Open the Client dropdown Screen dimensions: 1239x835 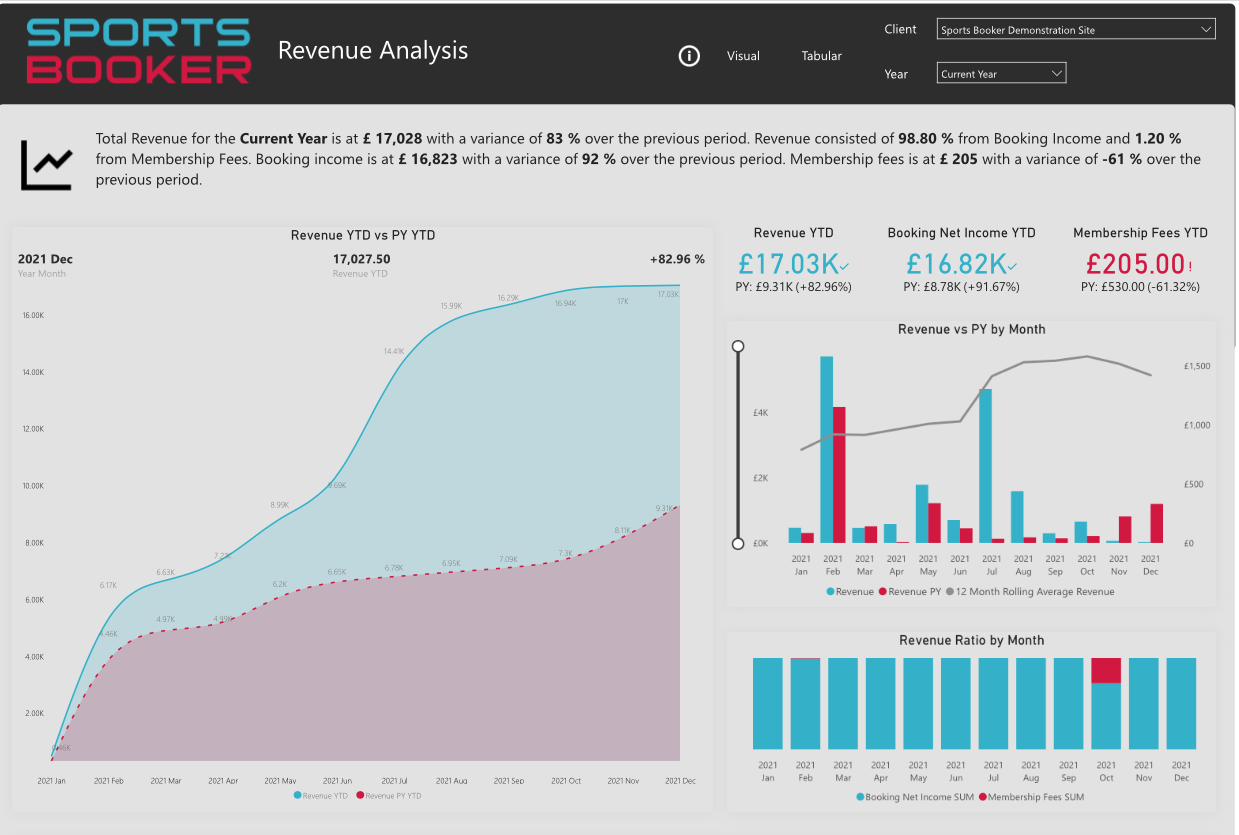1076,30
